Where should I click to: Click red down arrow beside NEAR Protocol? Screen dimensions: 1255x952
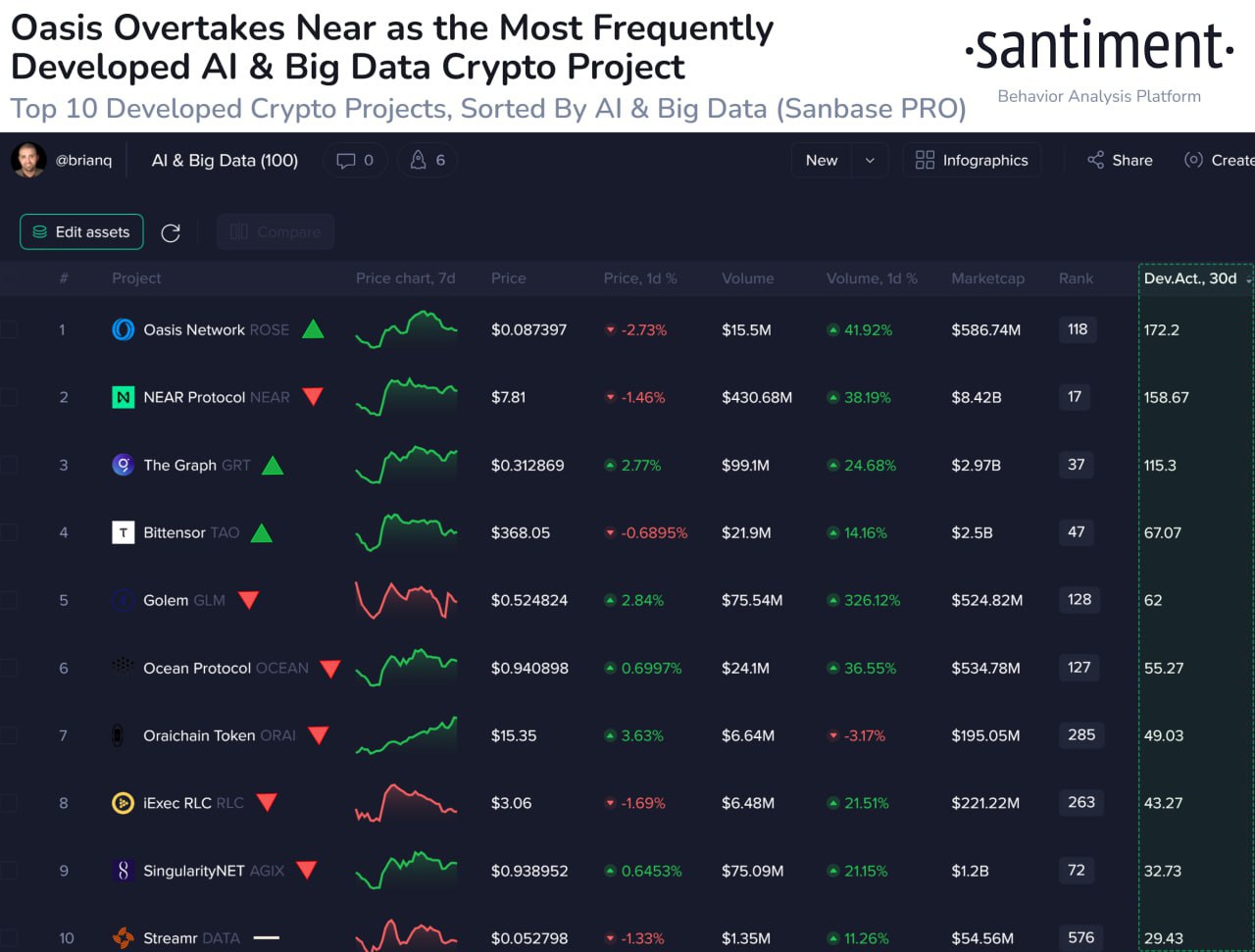[313, 397]
